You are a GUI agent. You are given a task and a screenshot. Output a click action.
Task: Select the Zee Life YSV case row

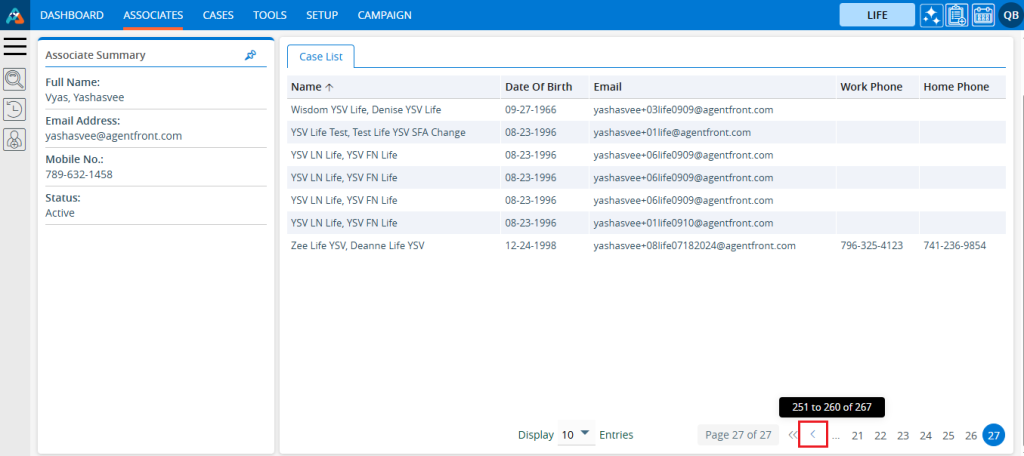(x=357, y=245)
